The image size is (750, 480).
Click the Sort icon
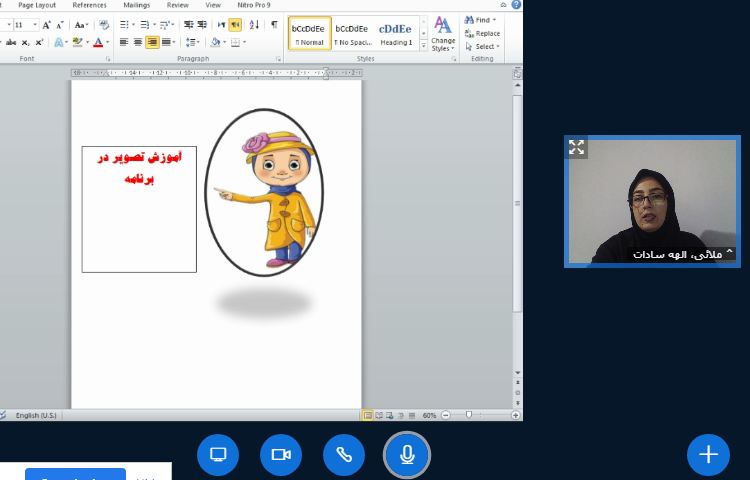[254, 25]
